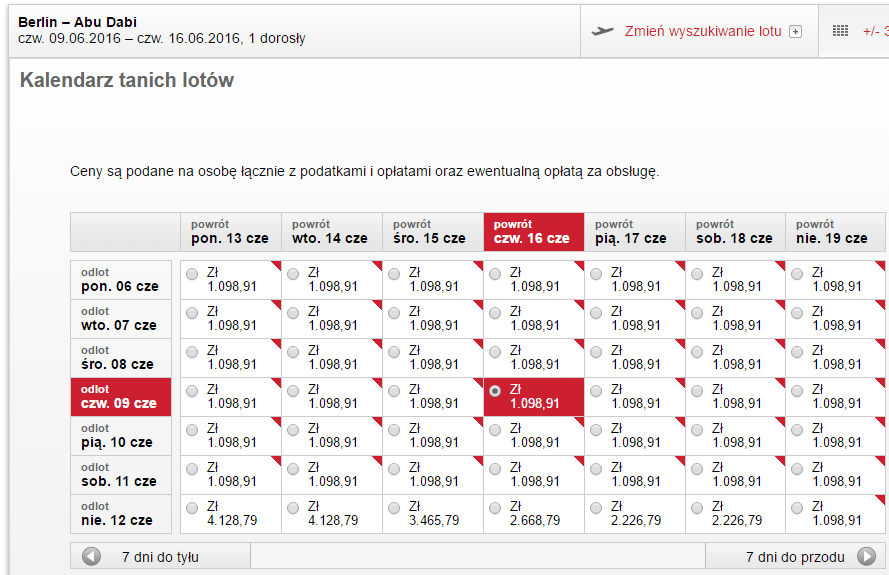
Task: Click the calendar grid icon at top right
Action: [x=840, y=31]
